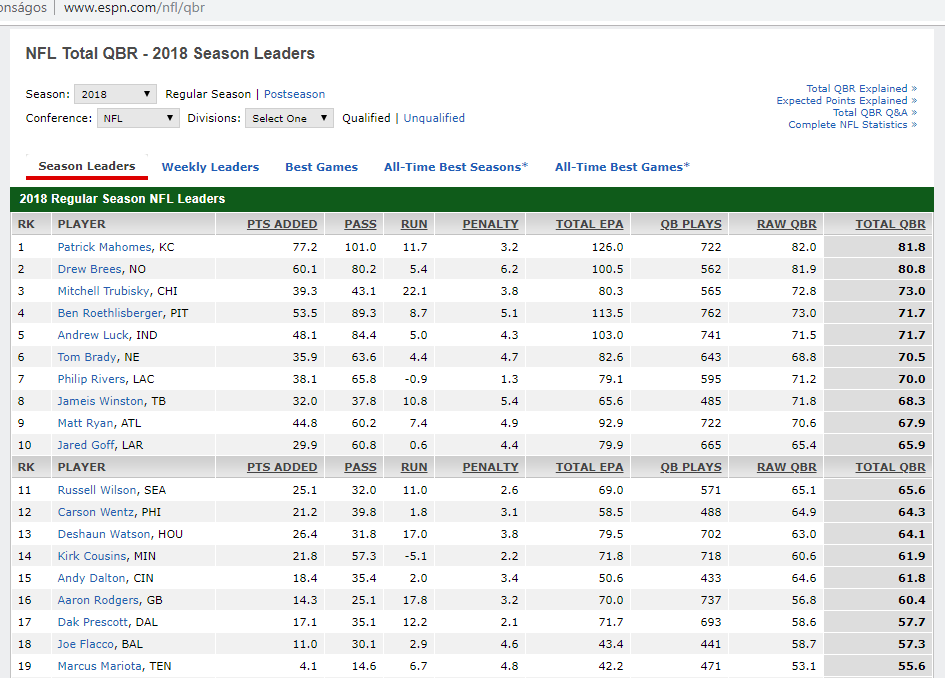Screen dimensions: 948x678
Task: Click Regular Season label
Action: pos(208,94)
